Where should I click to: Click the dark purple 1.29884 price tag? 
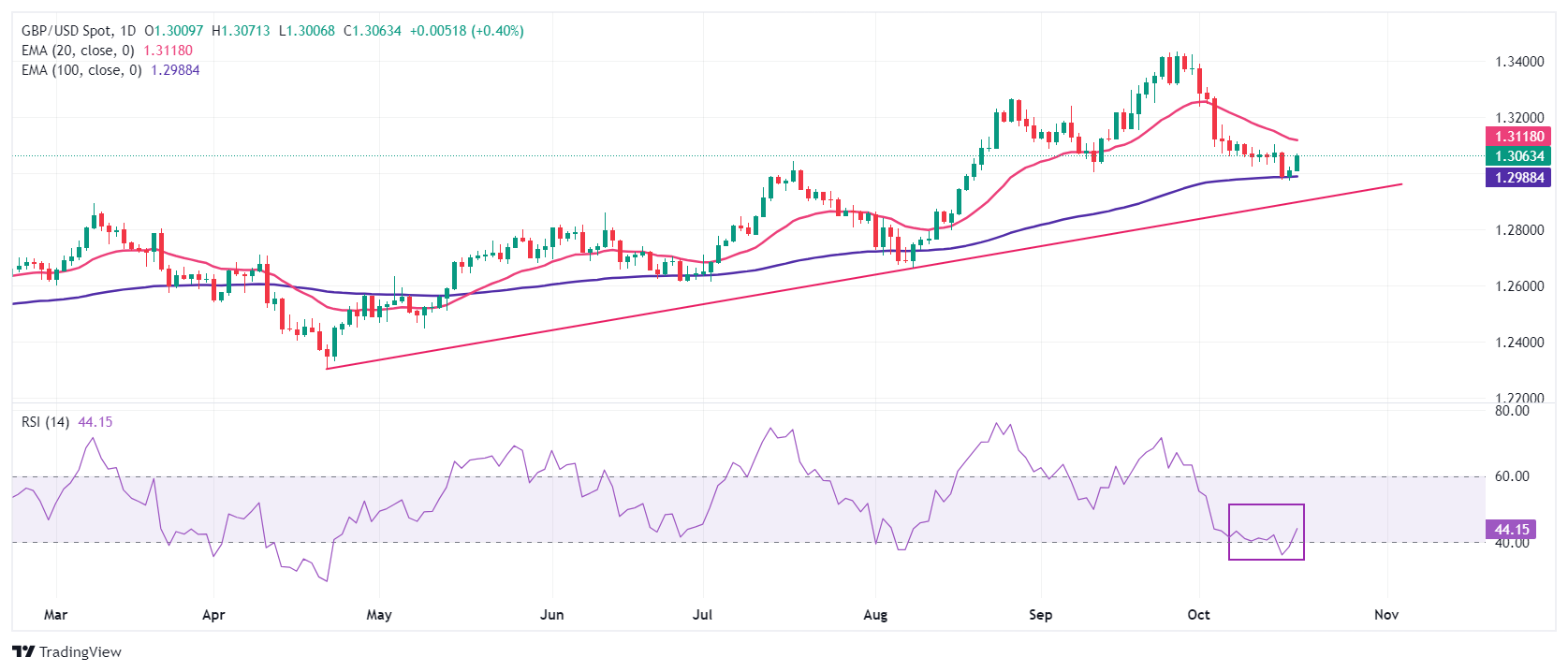click(1518, 177)
